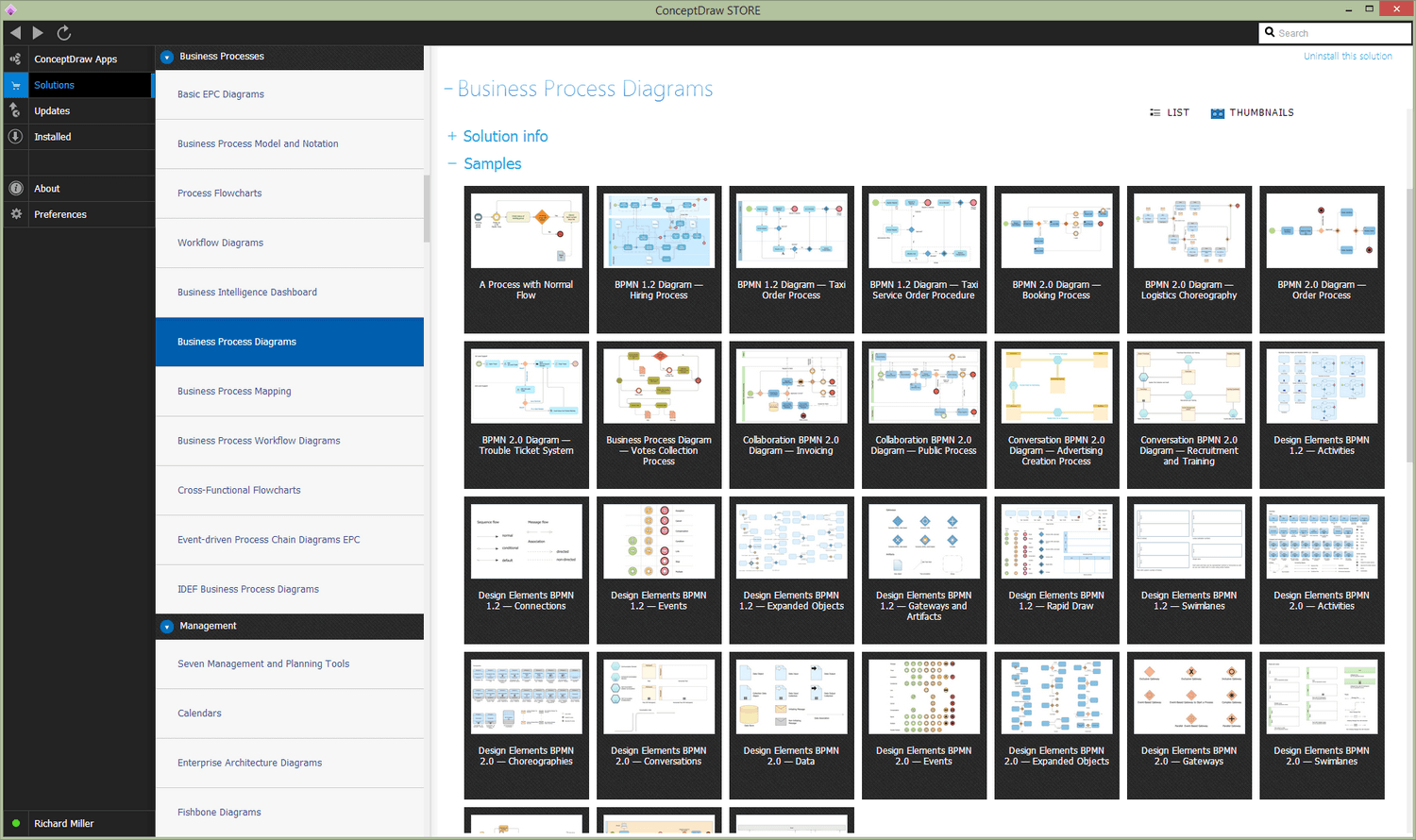Open A Process with Normal Flow sample
Viewport: 1416px width, 840px height.
tap(527, 260)
